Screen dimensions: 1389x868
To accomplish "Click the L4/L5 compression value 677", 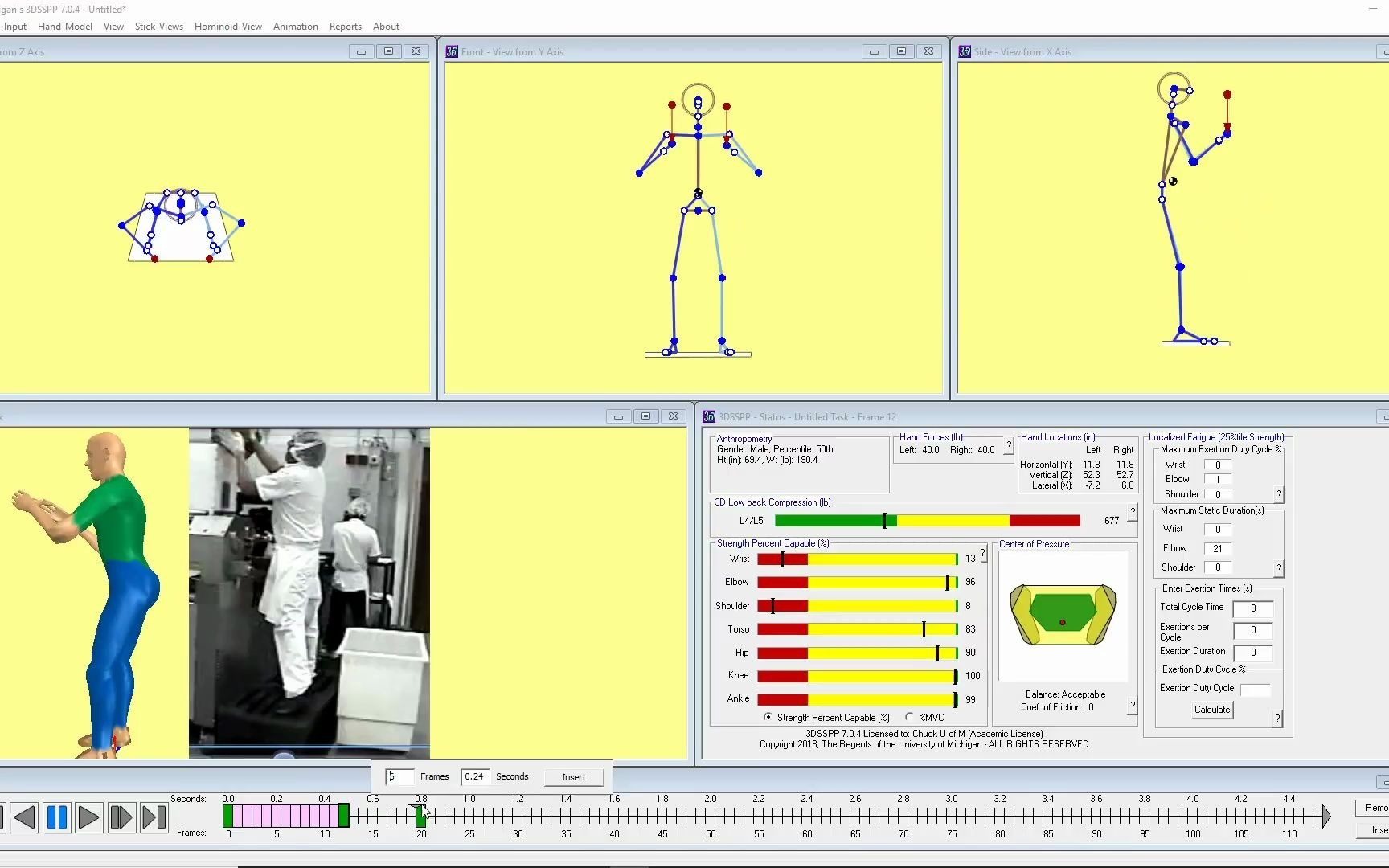I will pyautogui.click(x=1112, y=521).
